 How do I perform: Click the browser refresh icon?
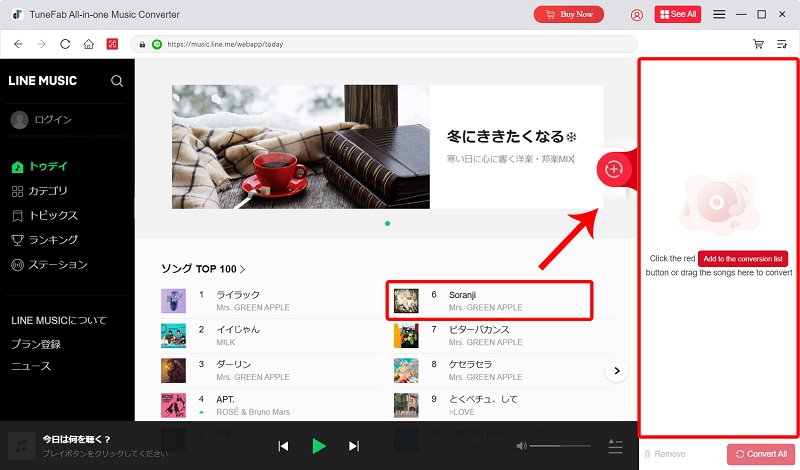click(65, 44)
